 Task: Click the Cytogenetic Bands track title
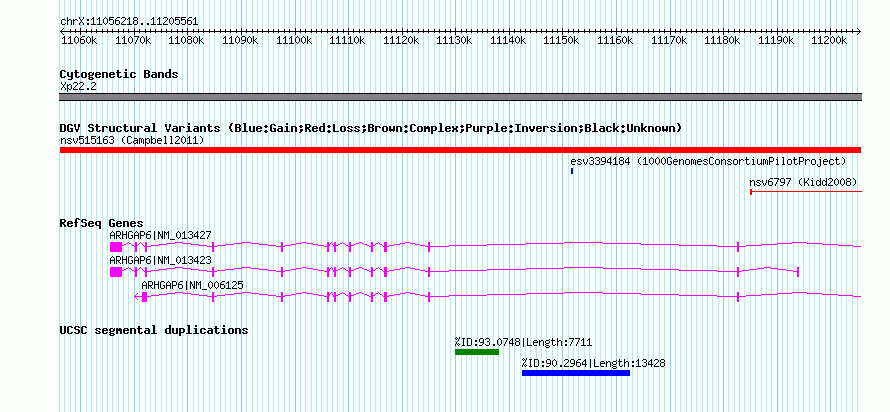pos(119,74)
